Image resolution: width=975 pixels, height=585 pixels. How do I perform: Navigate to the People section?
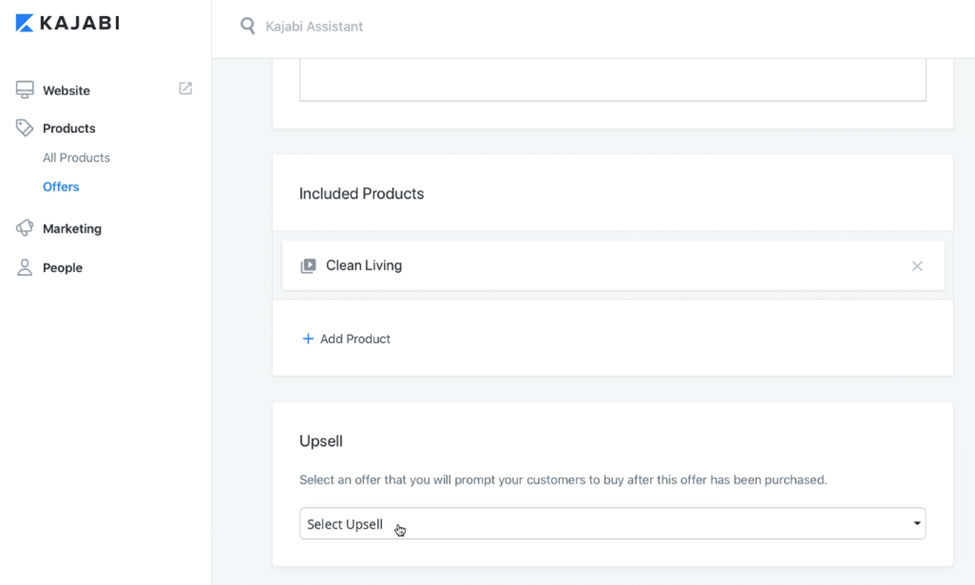[62, 268]
